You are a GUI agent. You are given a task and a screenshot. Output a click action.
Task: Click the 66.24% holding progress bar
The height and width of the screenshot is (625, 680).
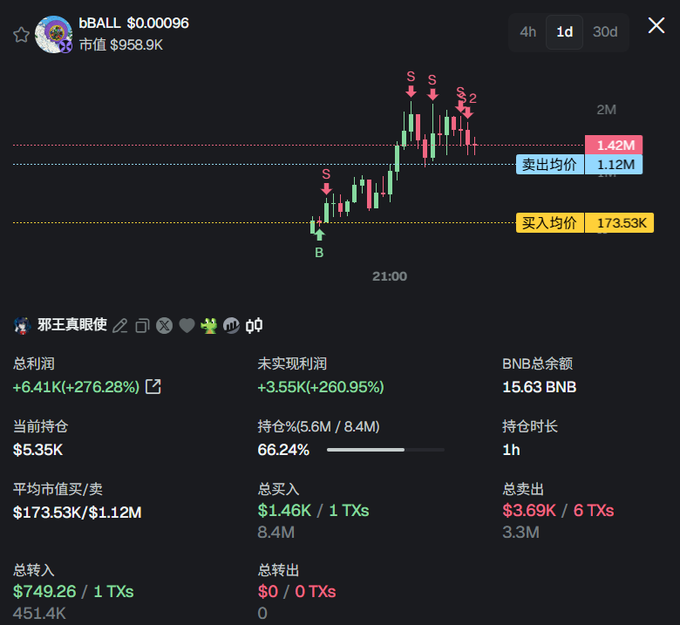coord(386,450)
